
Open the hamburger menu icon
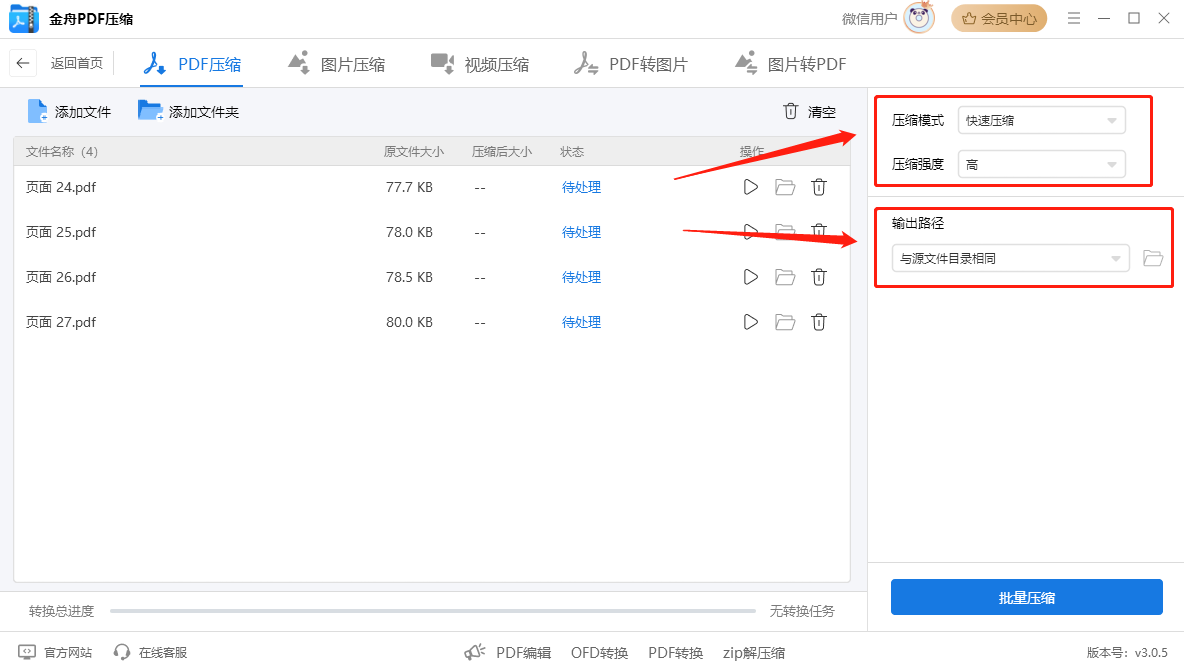pyautogui.click(x=1074, y=18)
